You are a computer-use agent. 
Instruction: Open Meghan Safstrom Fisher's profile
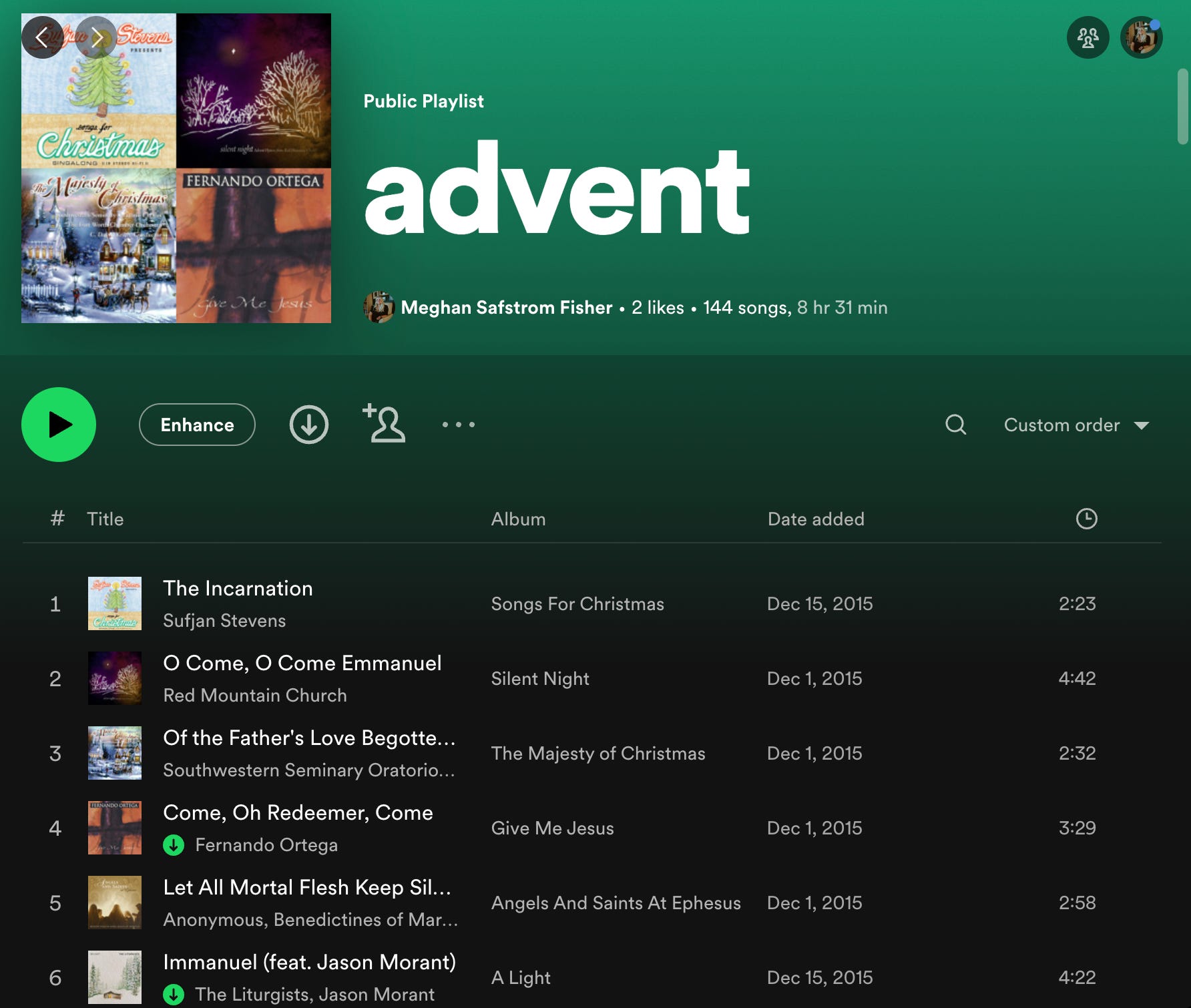(506, 307)
